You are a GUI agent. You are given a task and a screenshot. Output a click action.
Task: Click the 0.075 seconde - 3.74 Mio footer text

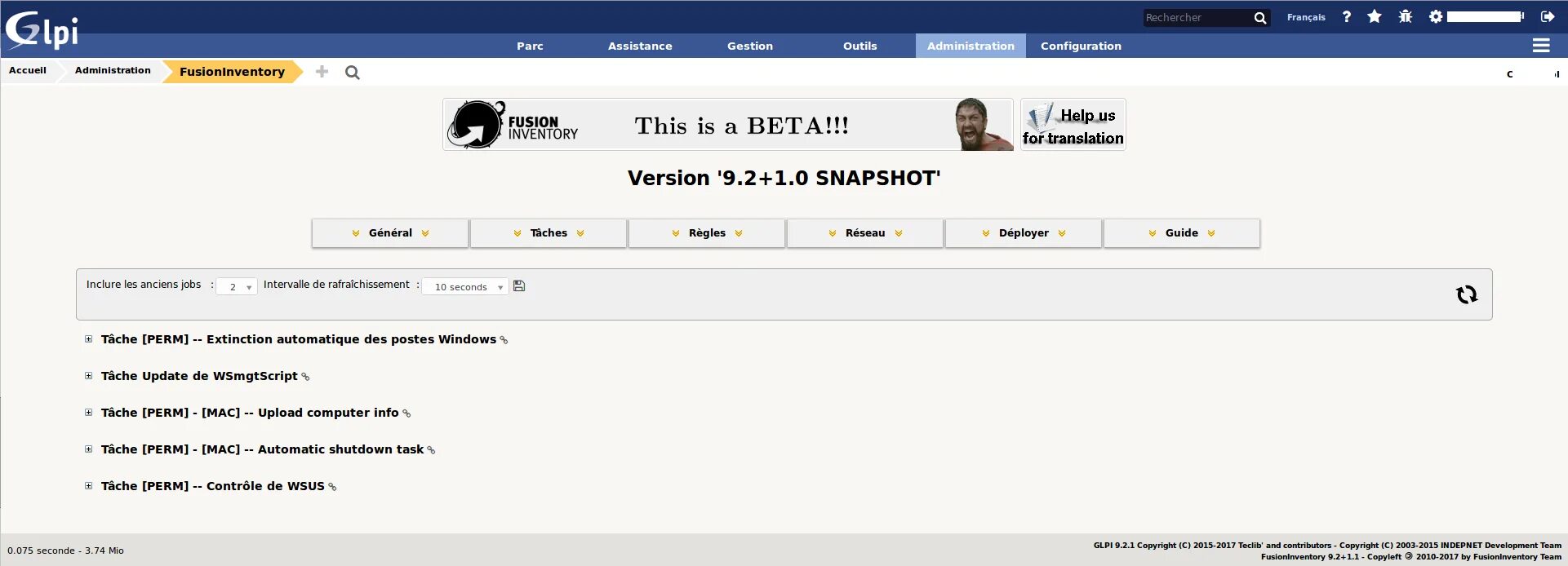[x=65, y=551]
